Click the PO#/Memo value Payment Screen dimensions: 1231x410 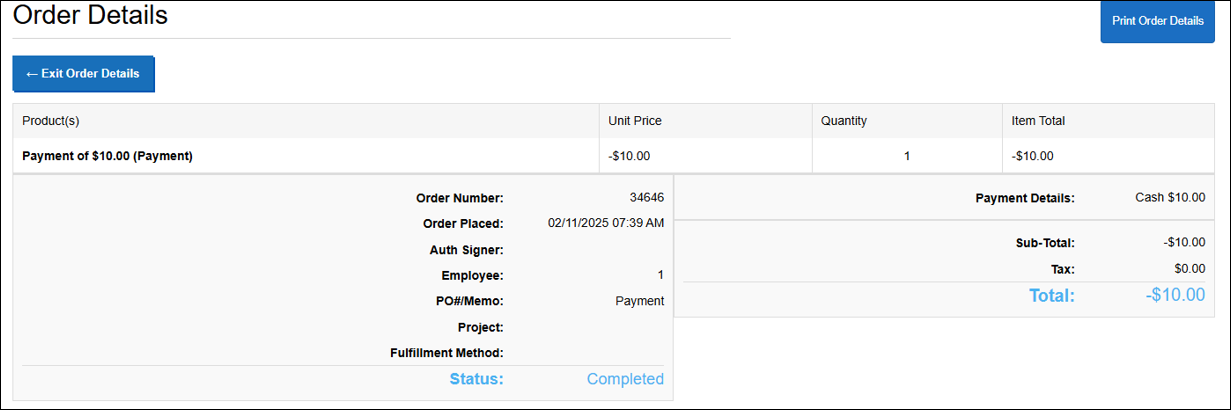639,301
